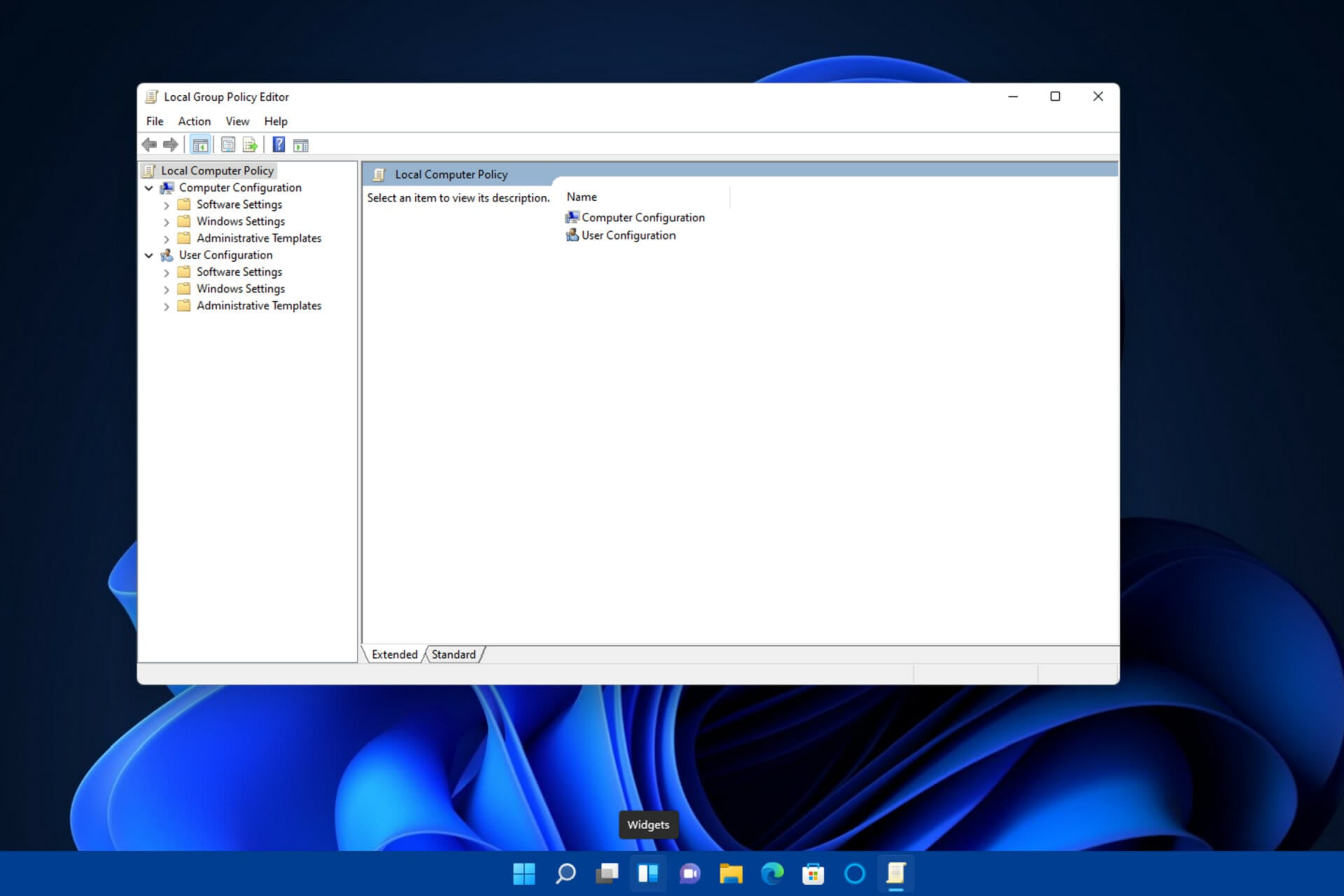Switch to the Standard tab
The height and width of the screenshot is (896, 1344).
[x=453, y=654]
